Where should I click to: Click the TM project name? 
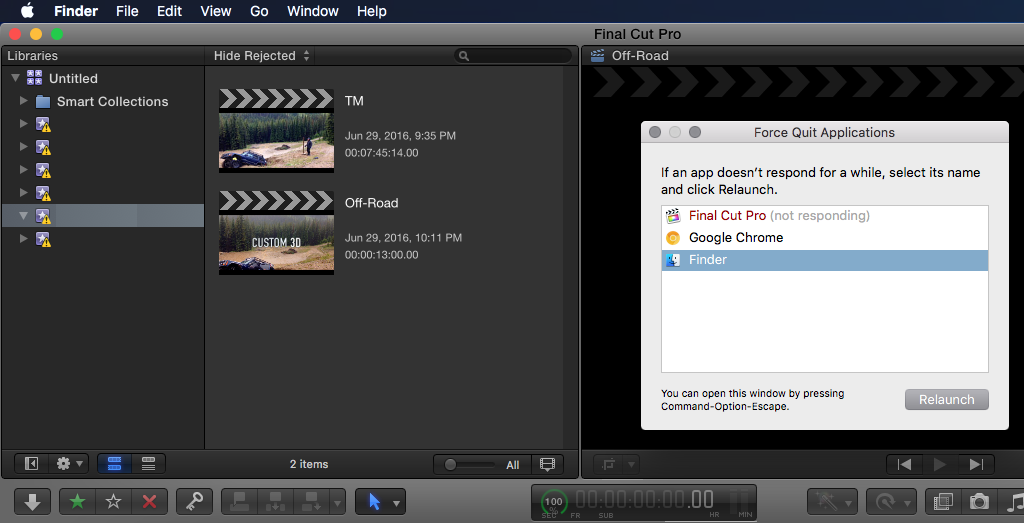pos(354,101)
